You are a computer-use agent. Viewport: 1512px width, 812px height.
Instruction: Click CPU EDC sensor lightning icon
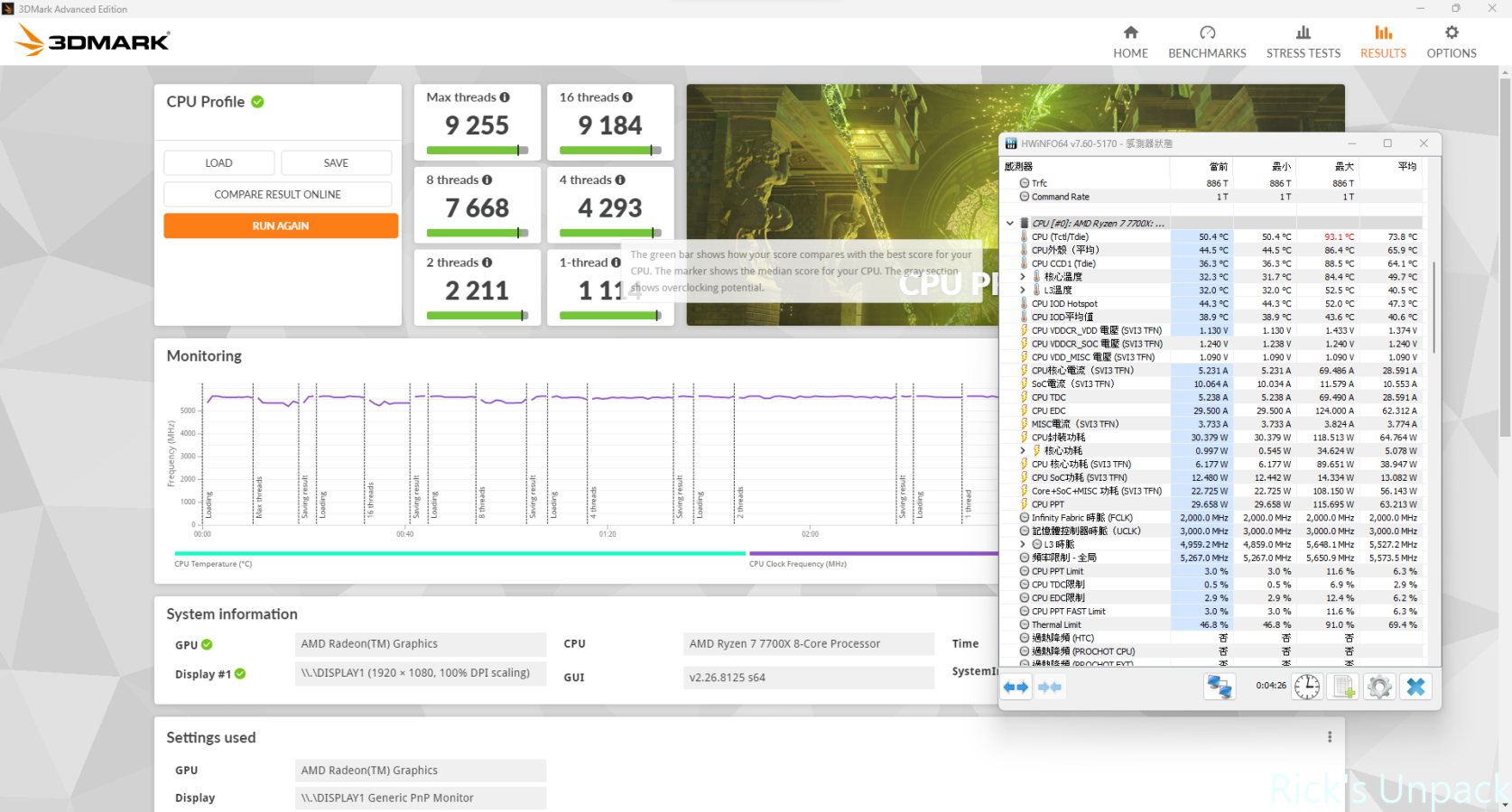pos(1025,411)
